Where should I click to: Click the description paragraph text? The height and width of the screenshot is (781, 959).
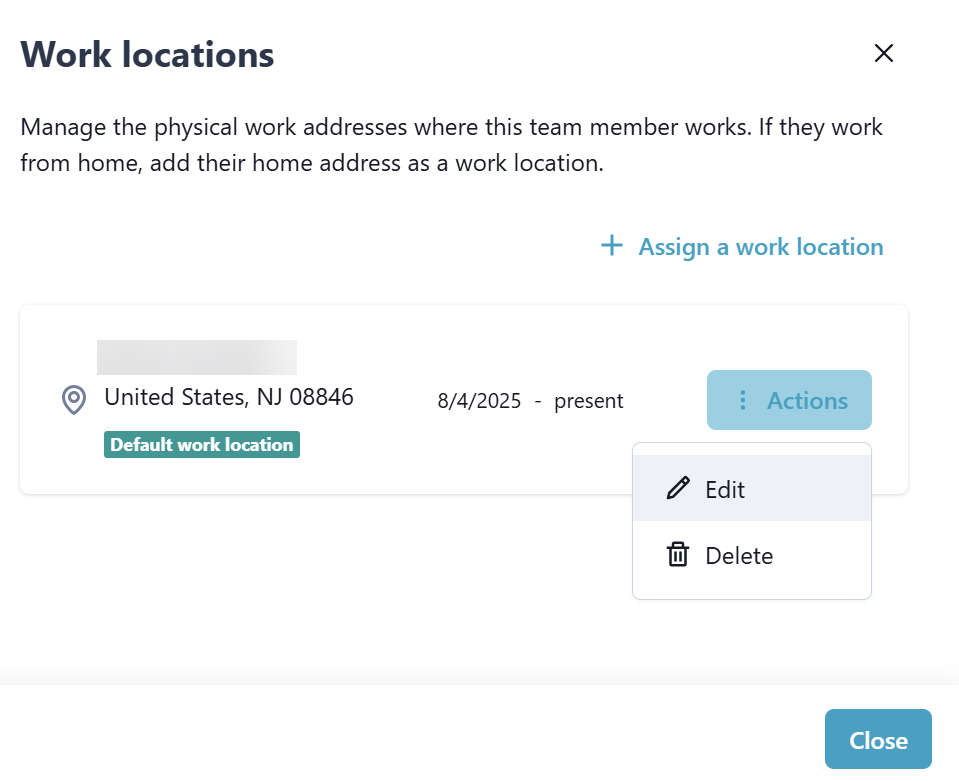(451, 145)
